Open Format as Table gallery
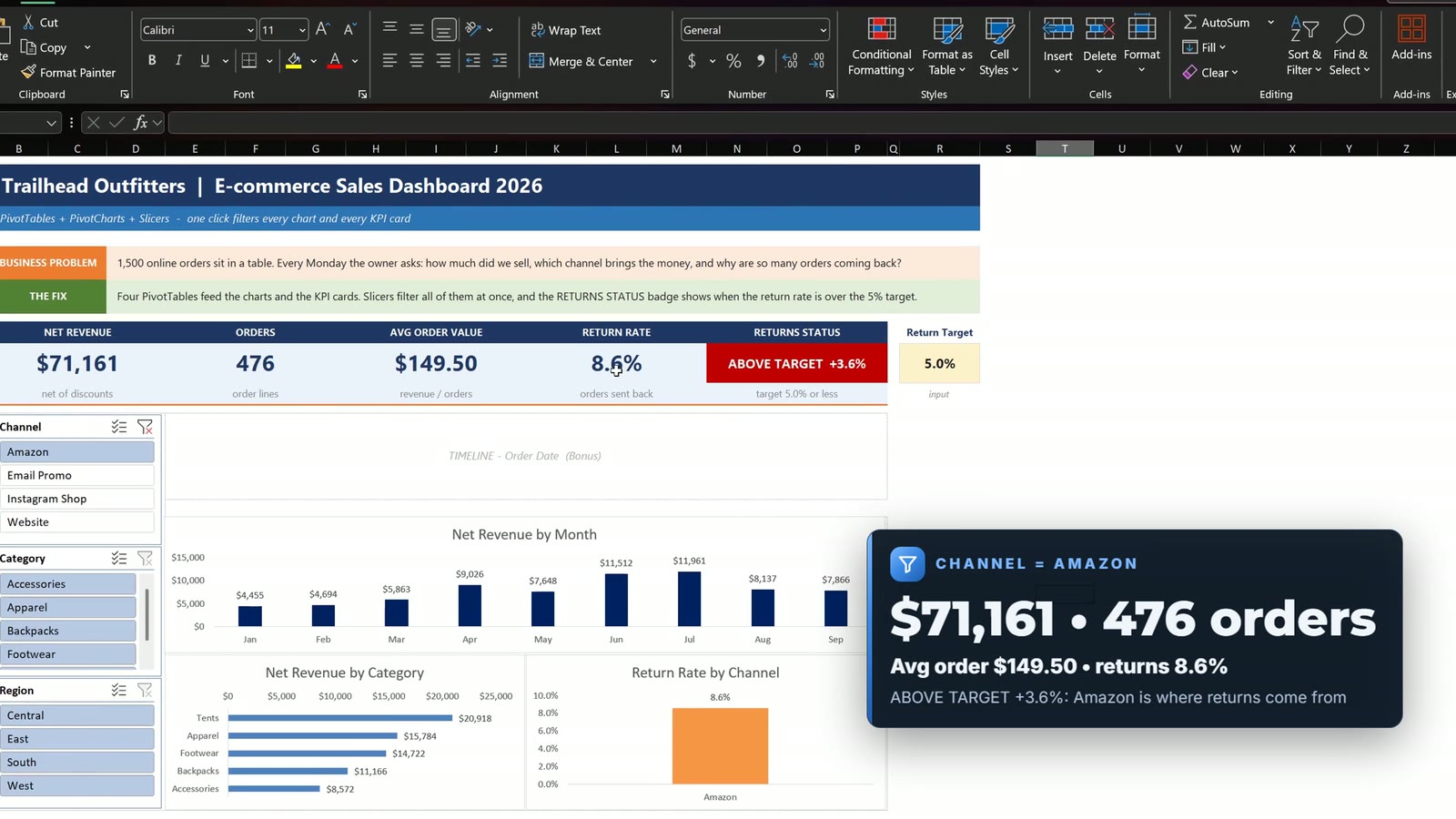 tap(947, 46)
